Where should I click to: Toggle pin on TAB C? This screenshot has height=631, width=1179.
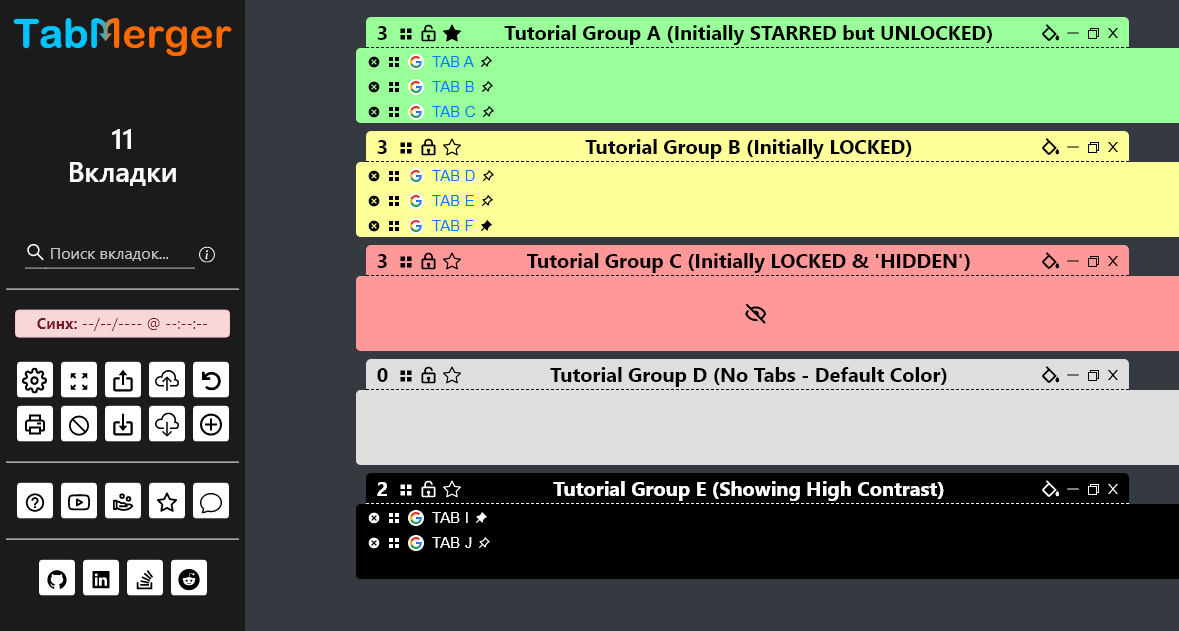(x=488, y=112)
